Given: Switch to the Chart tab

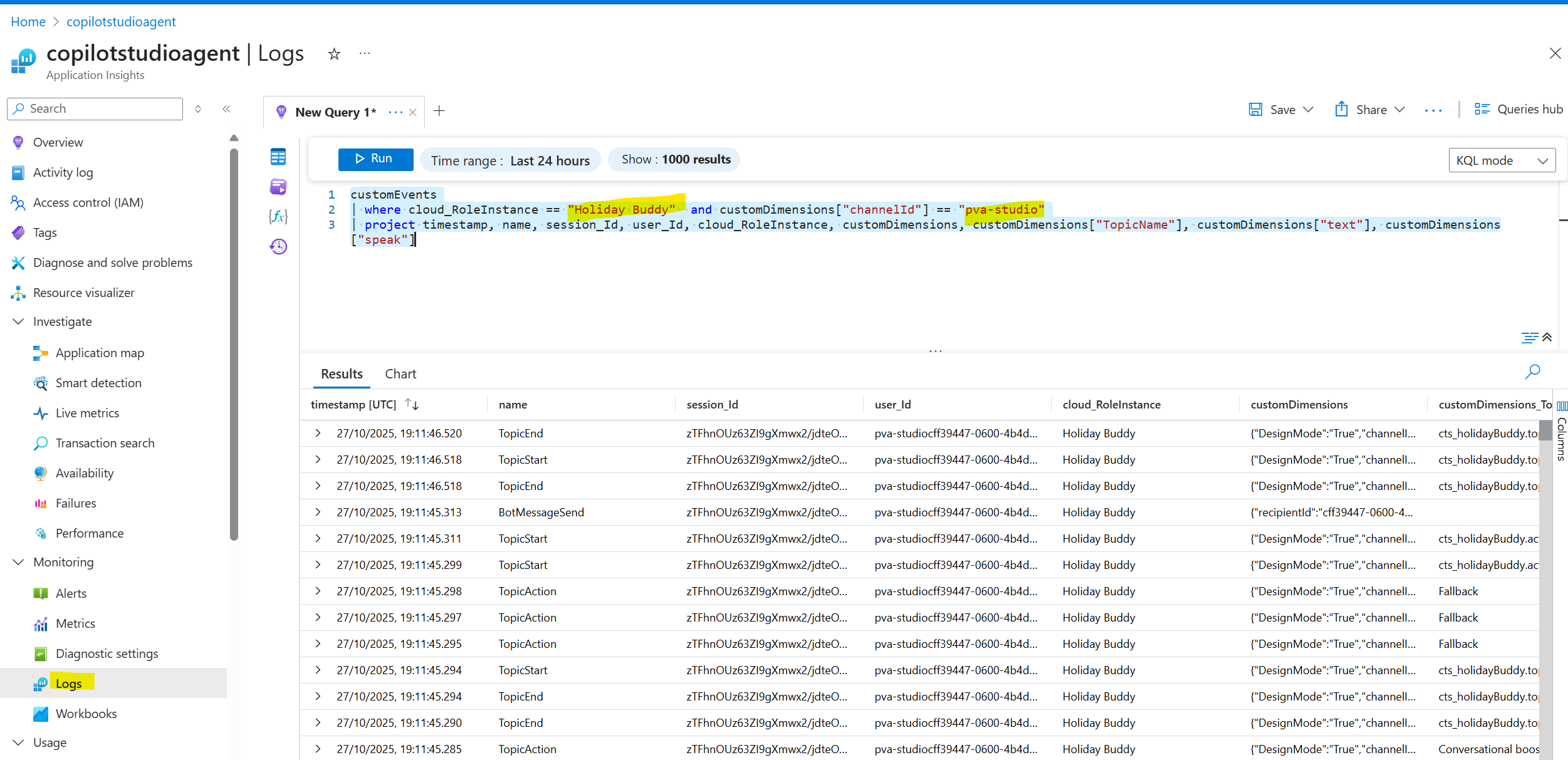Looking at the screenshot, I should click(400, 373).
